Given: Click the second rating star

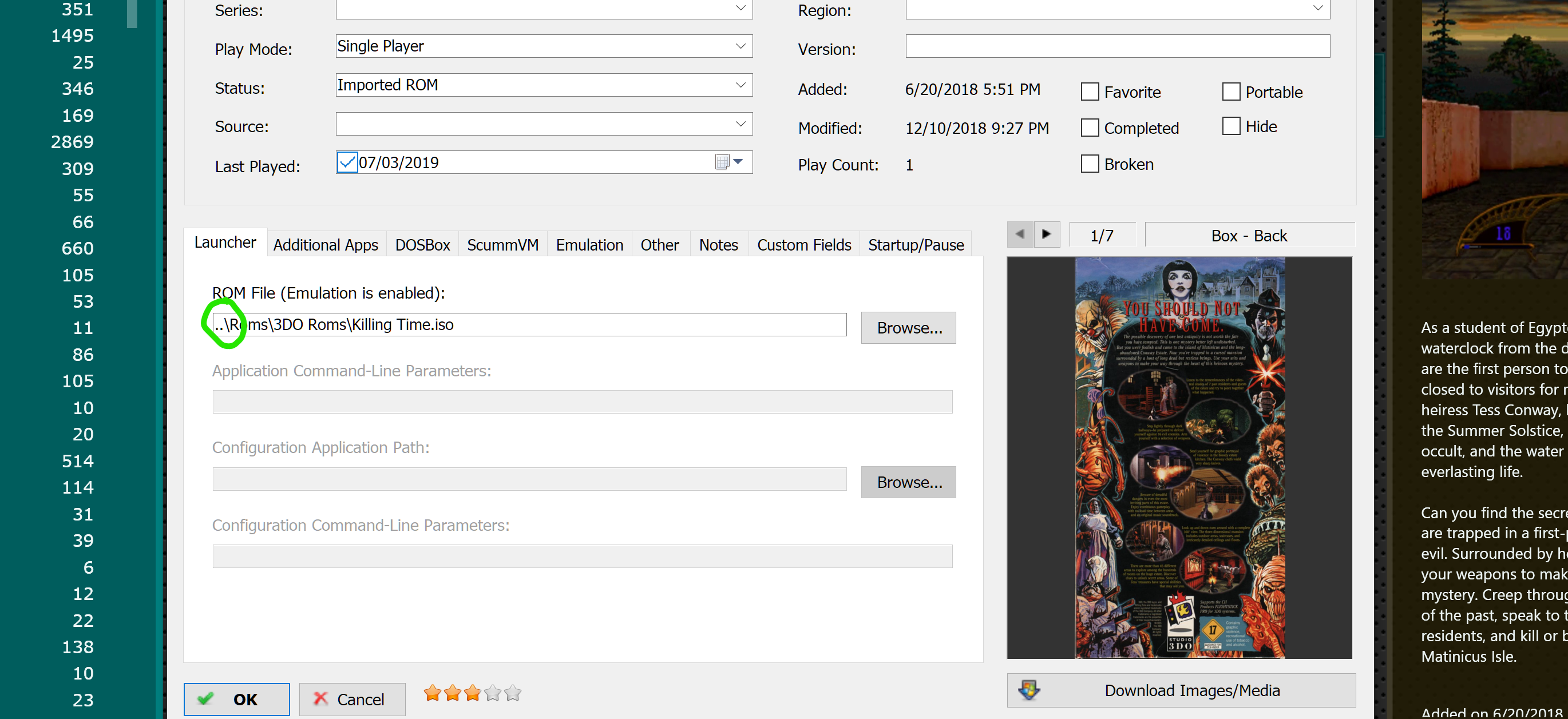Looking at the screenshot, I should pos(453,693).
